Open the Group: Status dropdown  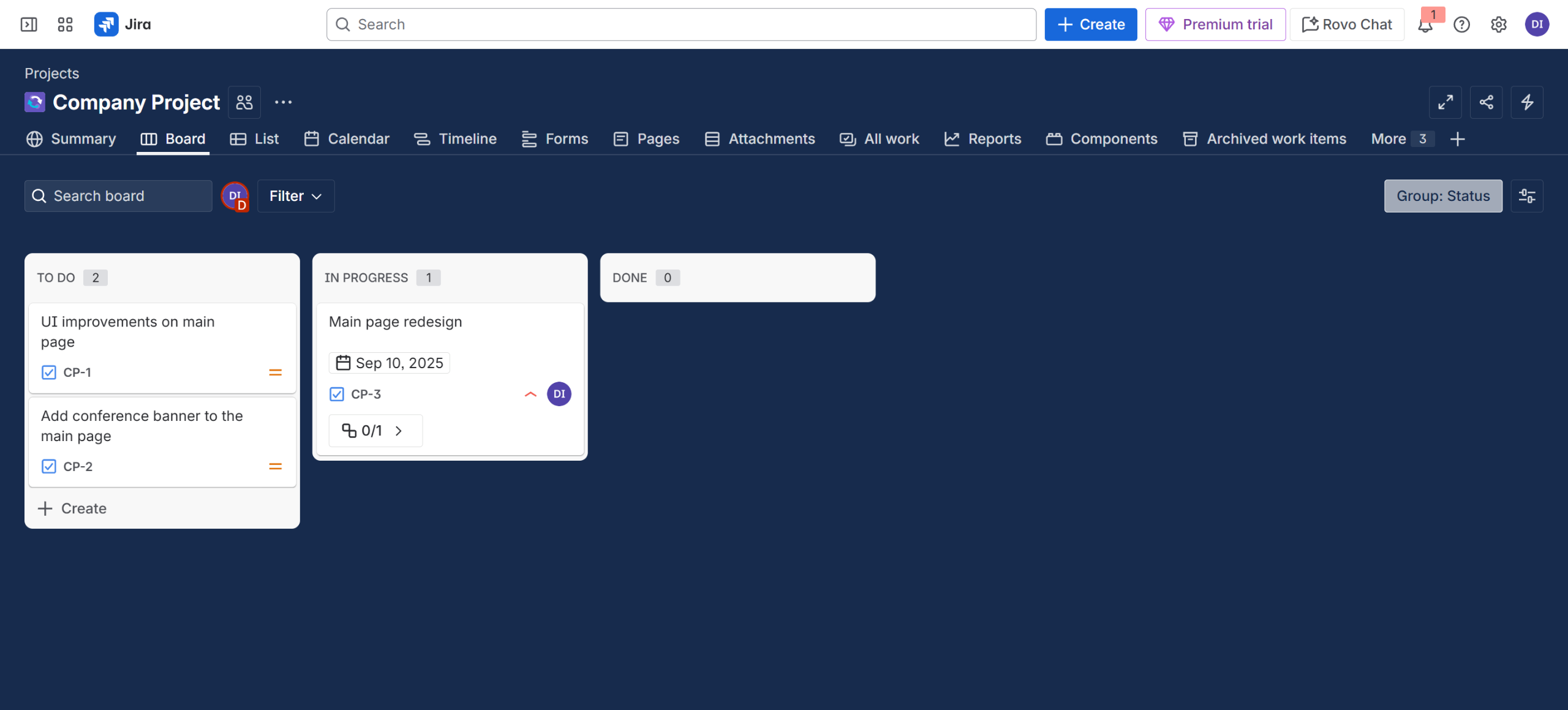pyautogui.click(x=1442, y=196)
